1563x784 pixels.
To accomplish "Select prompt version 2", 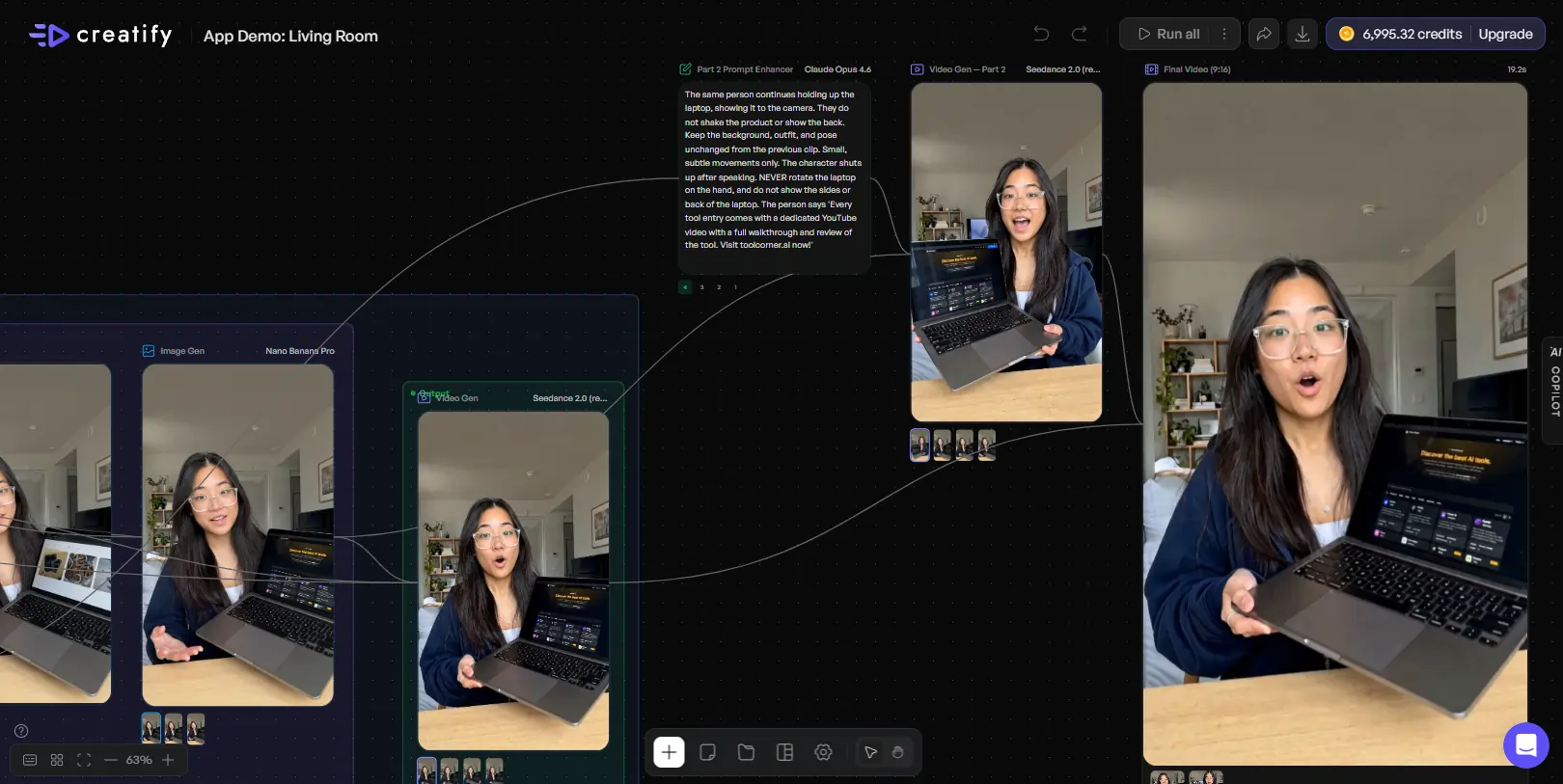I will click(x=719, y=287).
